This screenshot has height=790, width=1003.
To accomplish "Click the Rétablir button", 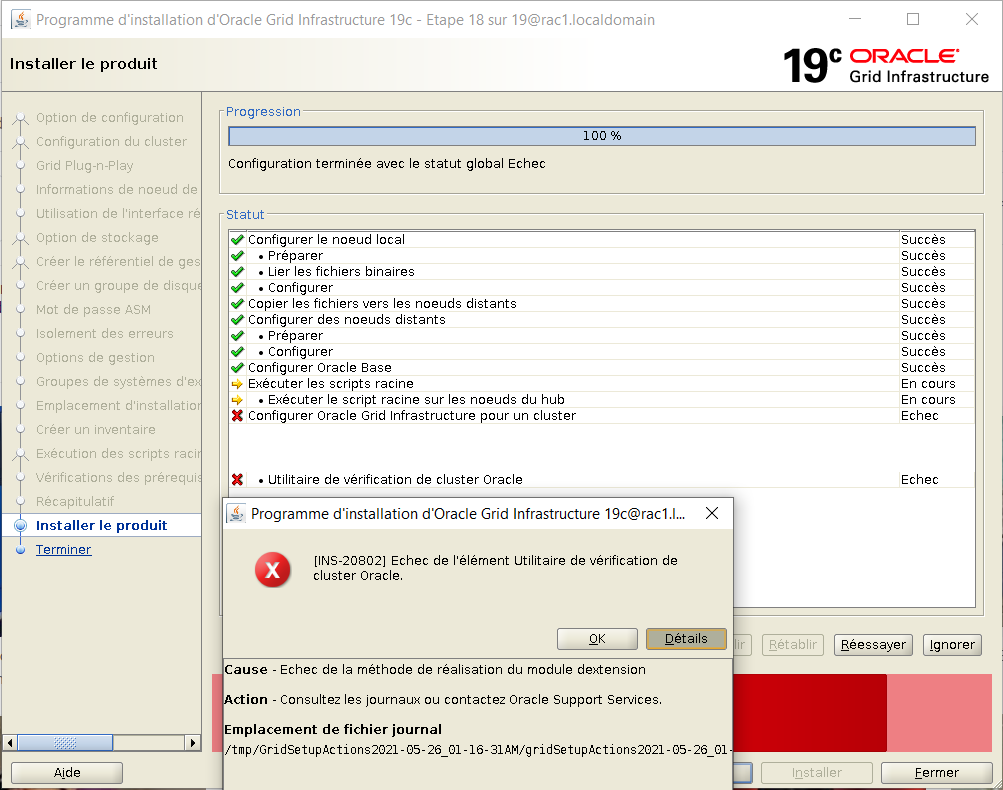I will pos(793,645).
